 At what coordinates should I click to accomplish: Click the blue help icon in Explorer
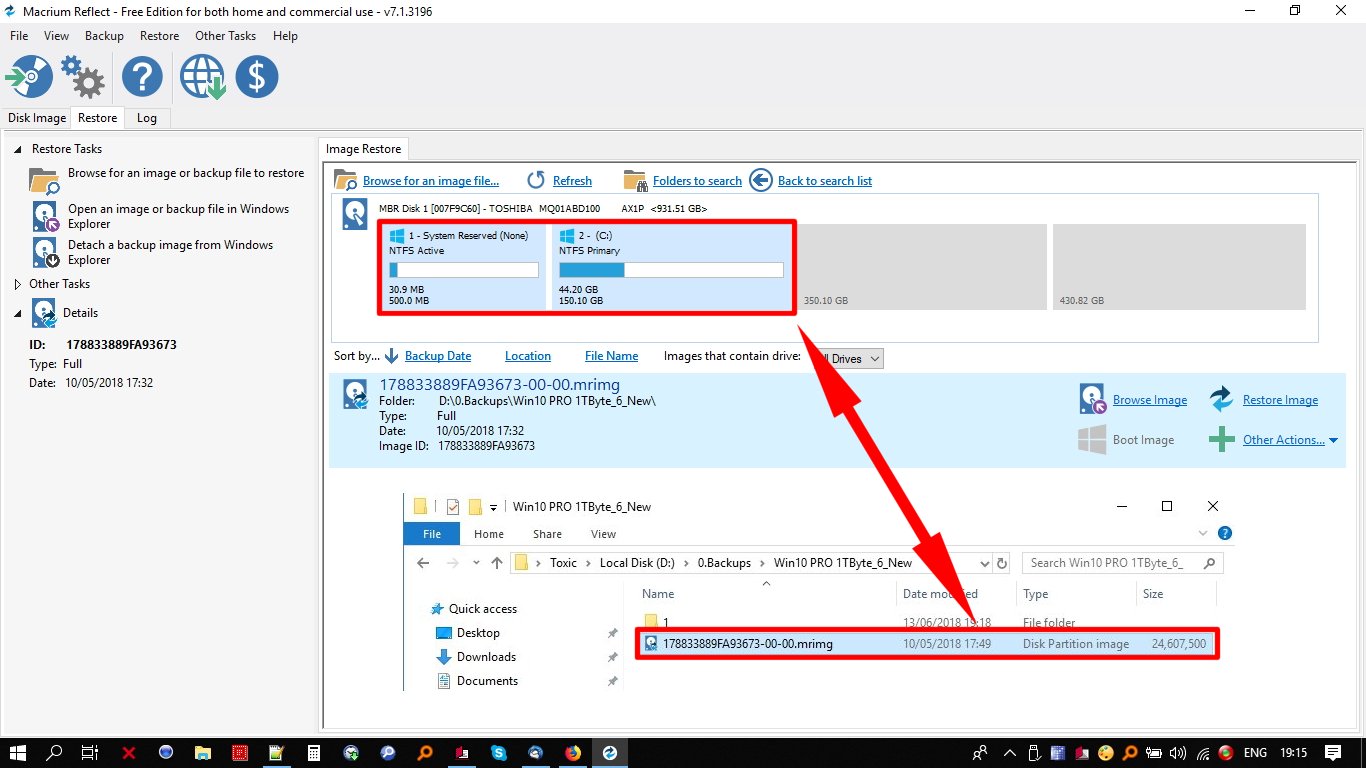[x=1225, y=534]
